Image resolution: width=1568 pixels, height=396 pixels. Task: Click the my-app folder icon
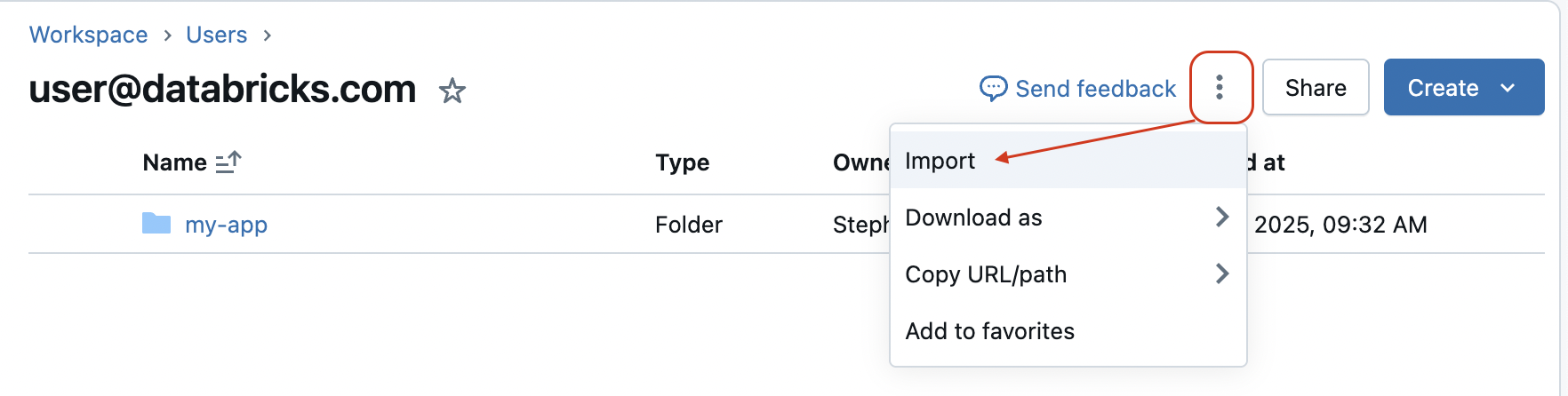[x=156, y=223]
